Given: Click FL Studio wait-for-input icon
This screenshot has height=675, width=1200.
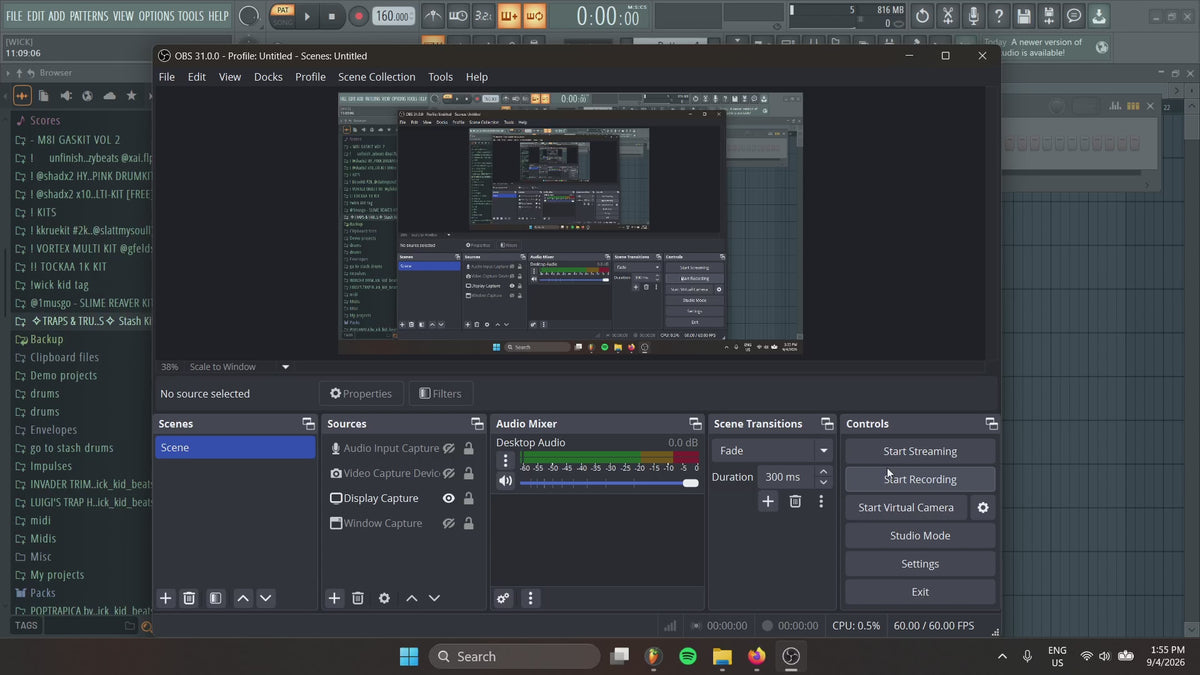Looking at the screenshot, I should point(458,16).
